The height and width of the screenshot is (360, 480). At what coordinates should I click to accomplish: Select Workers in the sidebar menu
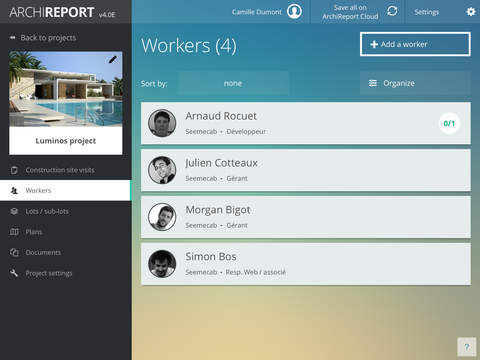pyautogui.click(x=66, y=190)
